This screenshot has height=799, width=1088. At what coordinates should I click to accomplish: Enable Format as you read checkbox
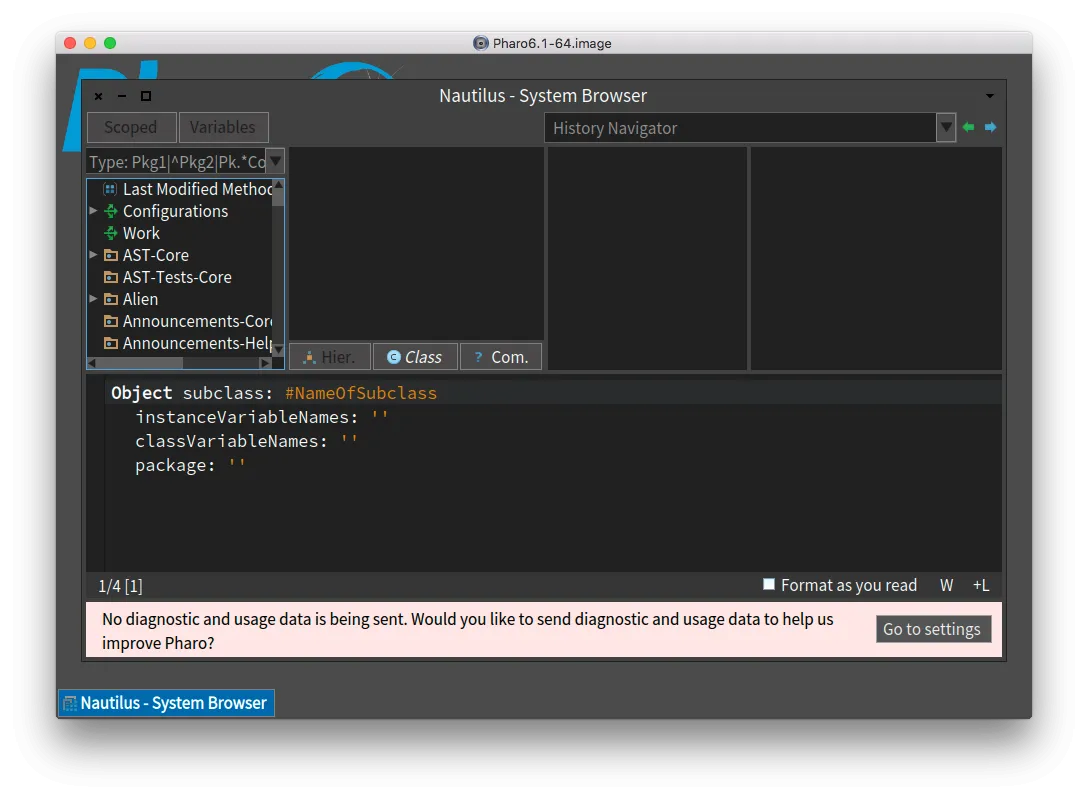769,585
